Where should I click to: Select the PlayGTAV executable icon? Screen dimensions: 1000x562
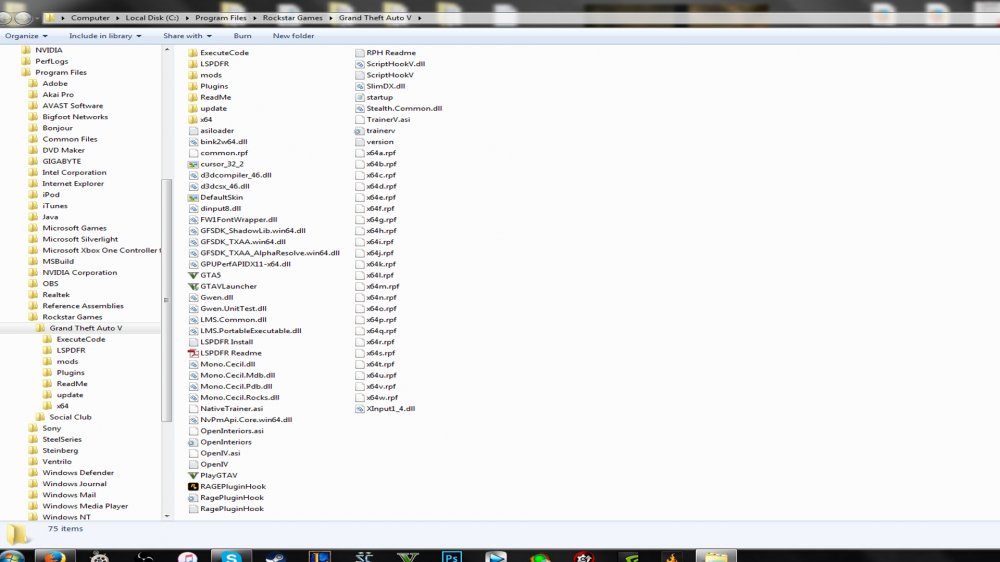193,475
